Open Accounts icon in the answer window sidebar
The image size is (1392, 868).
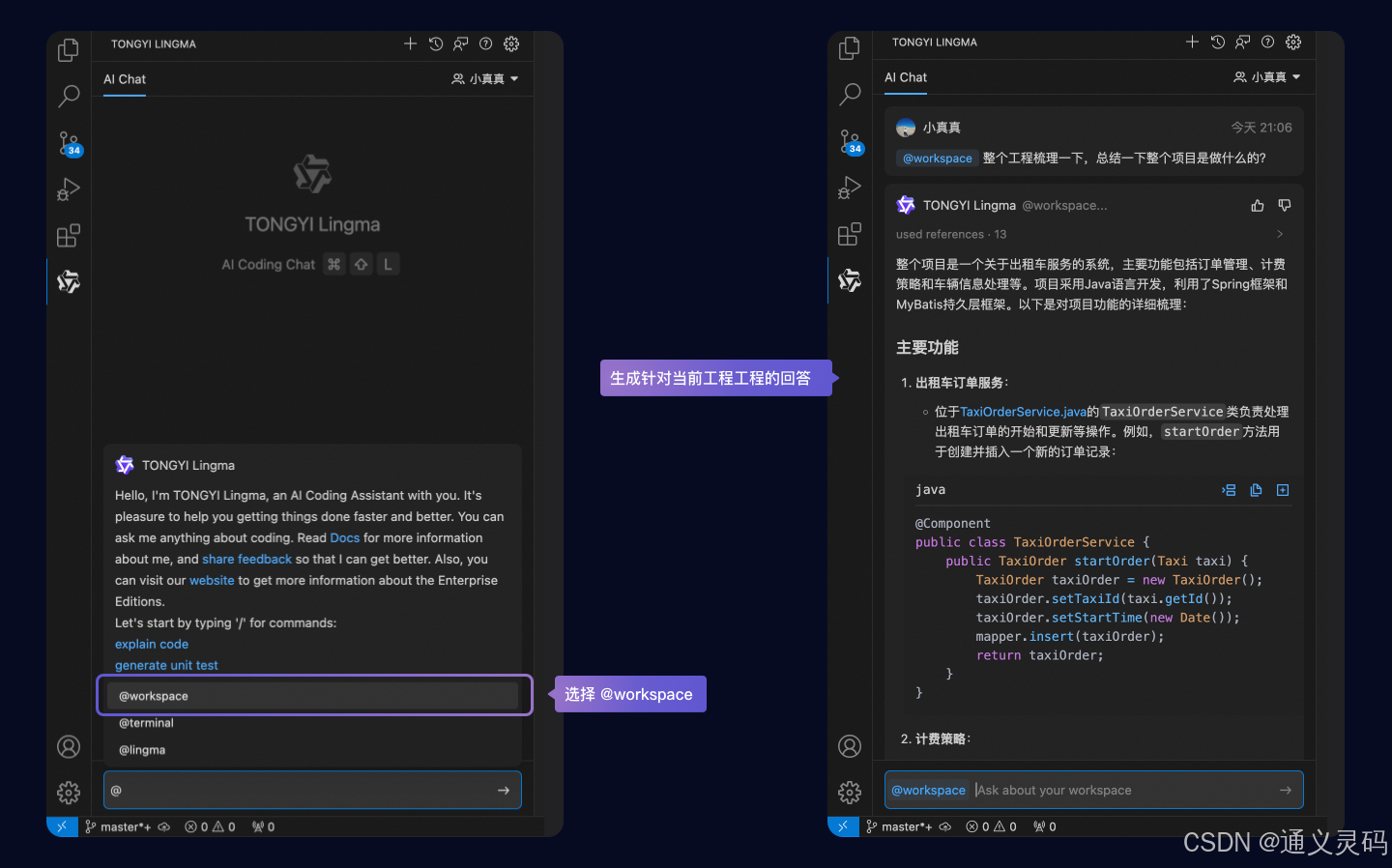pos(850,746)
